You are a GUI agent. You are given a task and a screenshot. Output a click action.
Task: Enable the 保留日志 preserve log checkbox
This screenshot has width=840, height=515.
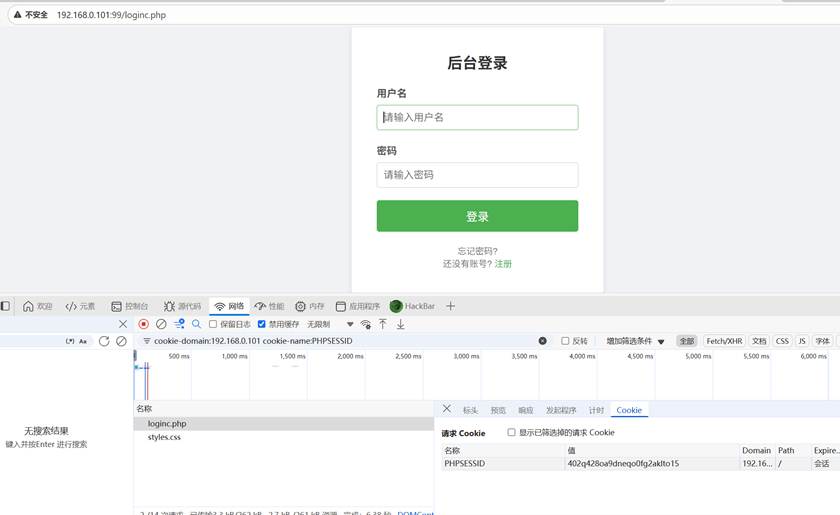click(x=213, y=324)
